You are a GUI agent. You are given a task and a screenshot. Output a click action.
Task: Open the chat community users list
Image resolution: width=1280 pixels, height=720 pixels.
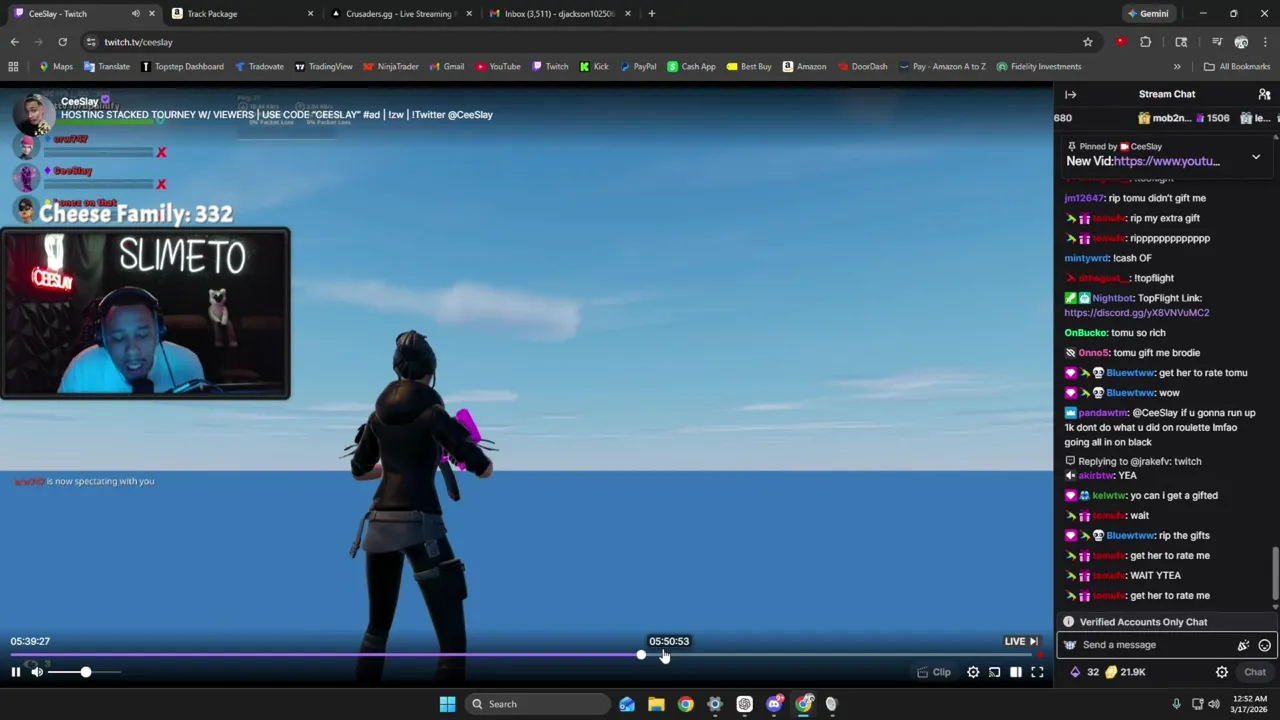(1264, 94)
